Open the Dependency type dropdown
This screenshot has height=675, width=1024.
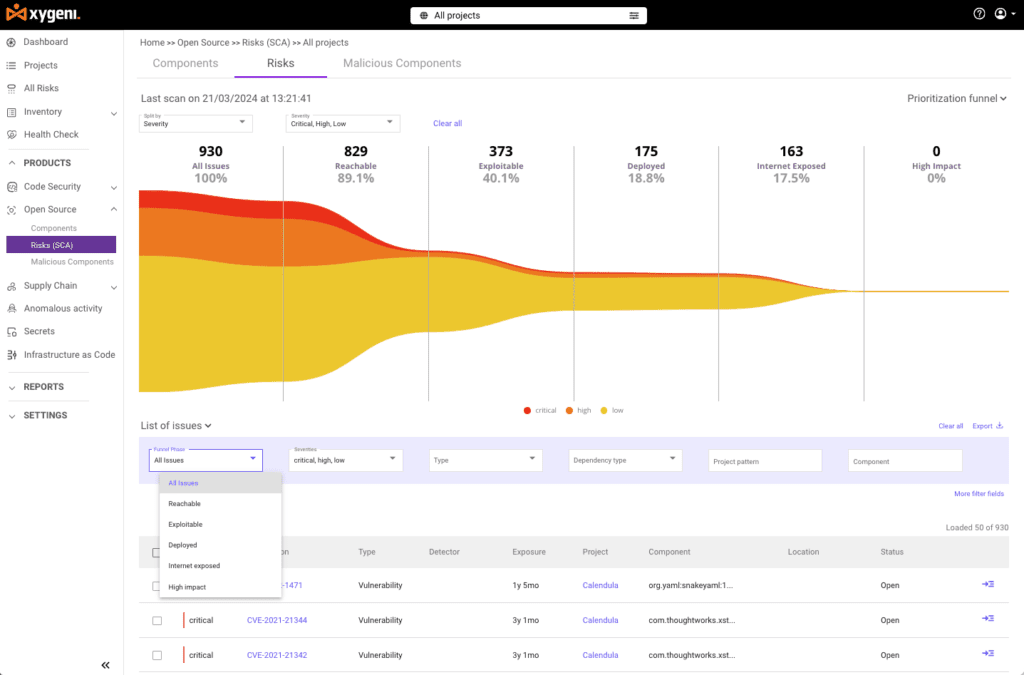pos(625,460)
